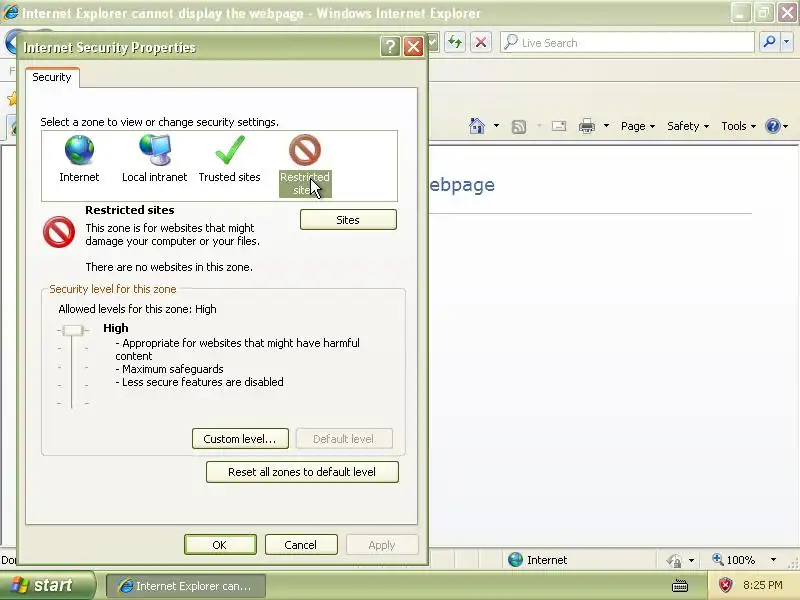Click the Refresh icon in IE toolbar
Viewport: 800px width, 600px height.
pyautogui.click(x=455, y=42)
